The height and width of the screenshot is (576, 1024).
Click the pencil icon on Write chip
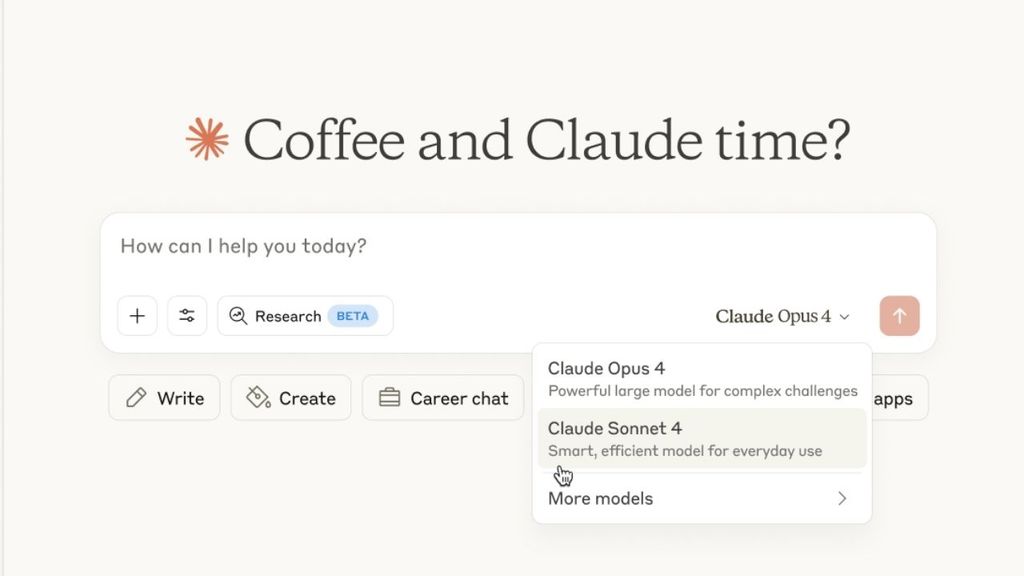click(136, 398)
